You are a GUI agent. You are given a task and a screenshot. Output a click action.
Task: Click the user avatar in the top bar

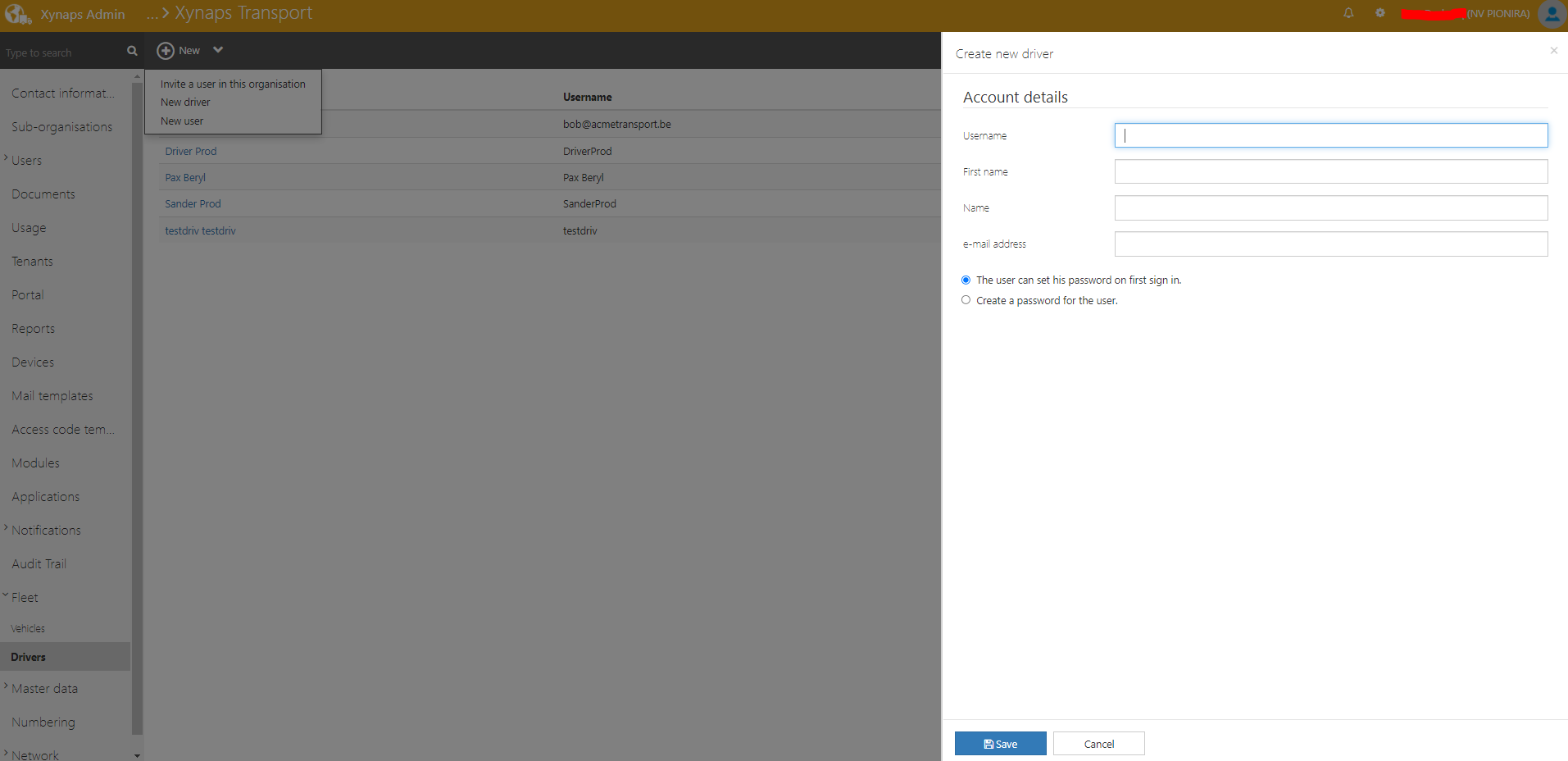click(x=1552, y=15)
